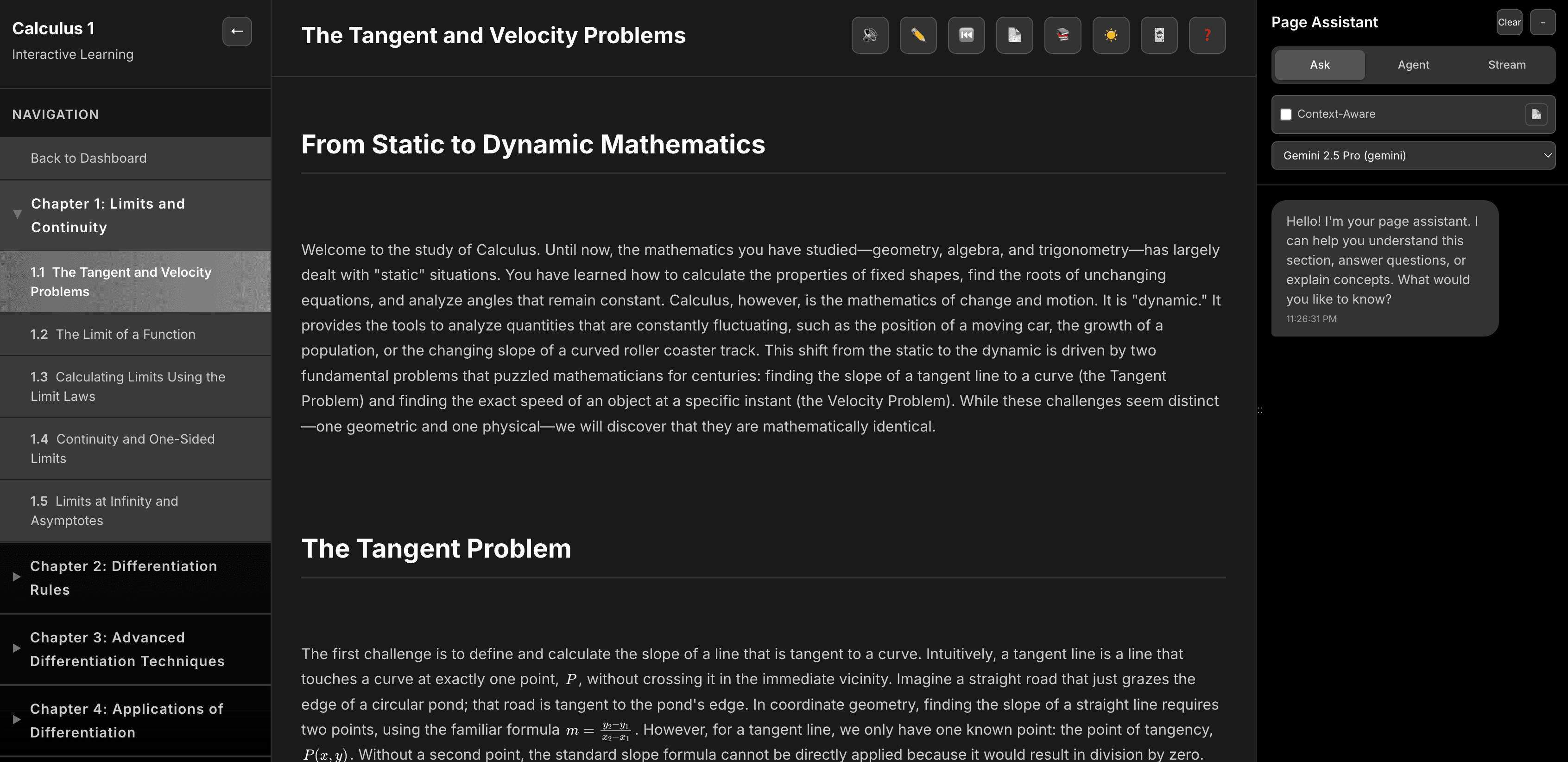Click the stacked books icon
The width and height of the screenshot is (1568, 762).
[1062, 35]
